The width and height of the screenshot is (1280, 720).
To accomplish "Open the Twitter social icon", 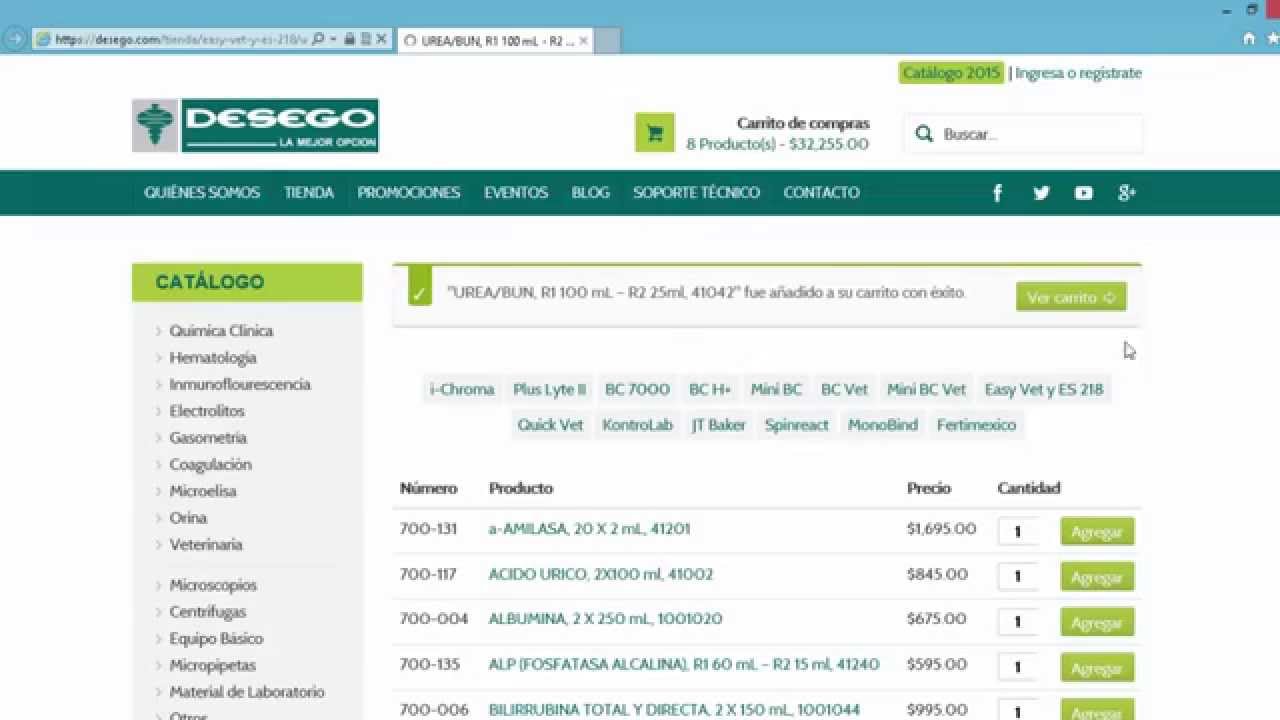I will [x=1041, y=193].
